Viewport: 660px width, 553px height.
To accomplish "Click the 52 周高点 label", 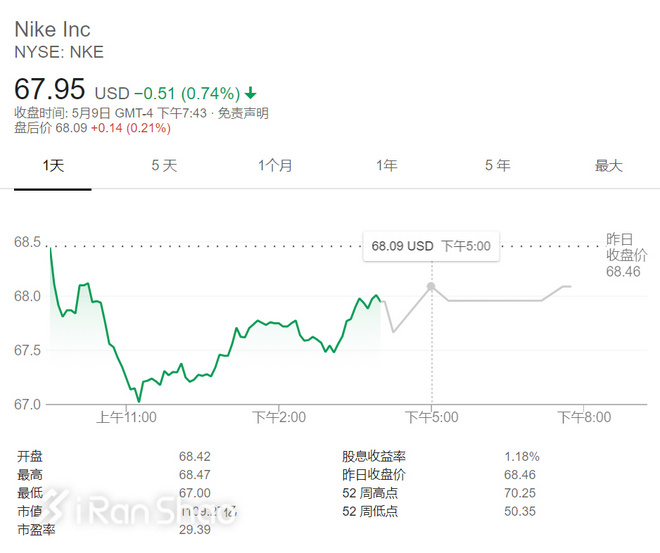I will coord(370,493).
